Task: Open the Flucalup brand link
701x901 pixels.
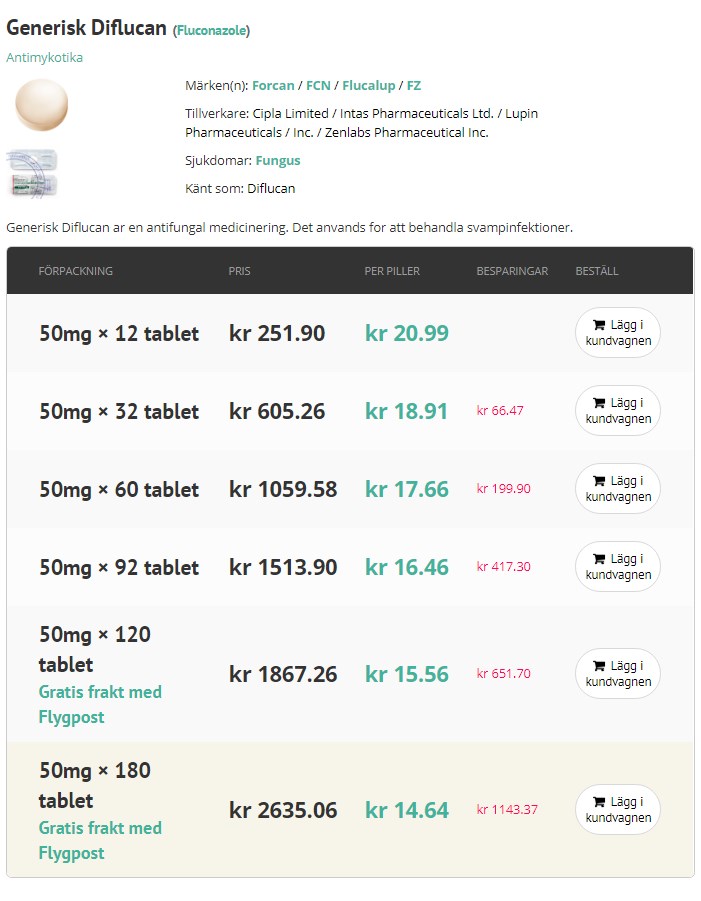Action: coord(368,86)
